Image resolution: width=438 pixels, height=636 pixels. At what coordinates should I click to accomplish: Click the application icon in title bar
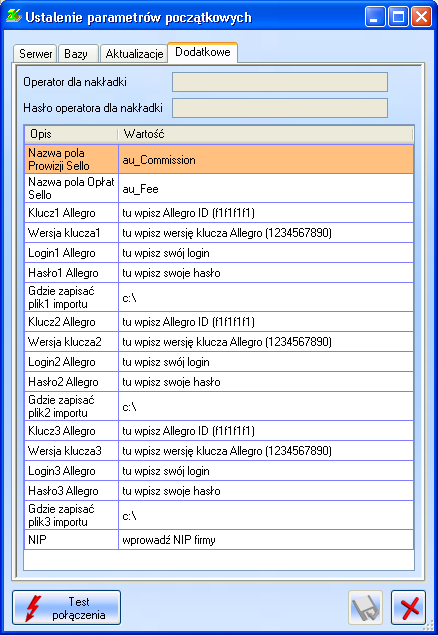click(14, 17)
